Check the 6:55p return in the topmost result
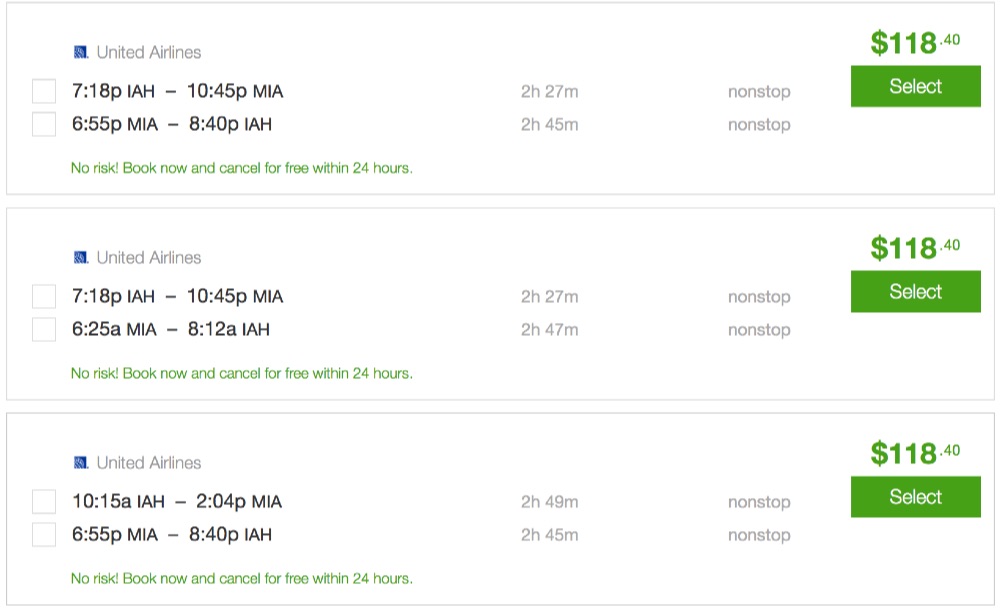1000x610 pixels. pyautogui.click(x=44, y=125)
